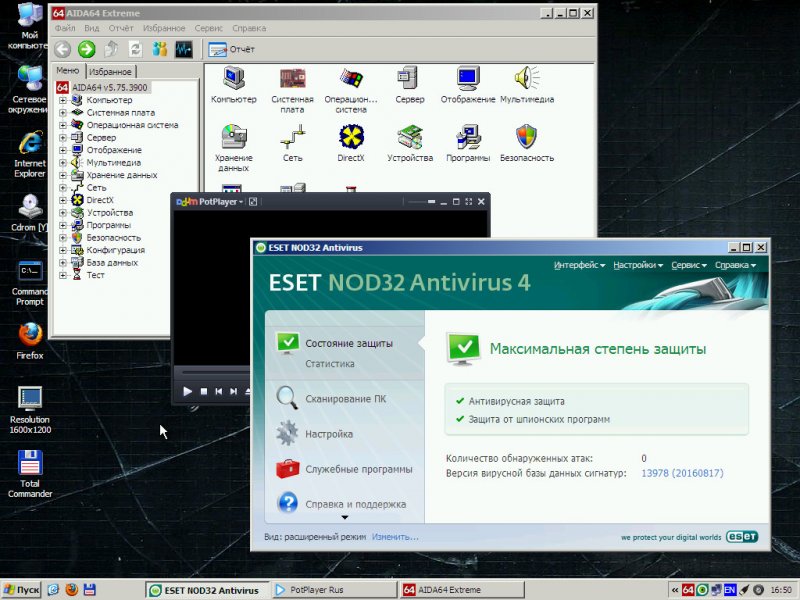800x600 pixels.
Task: Open the Сервис menu in AIDA64 menu bar
Action: pyautogui.click(x=209, y=28)
